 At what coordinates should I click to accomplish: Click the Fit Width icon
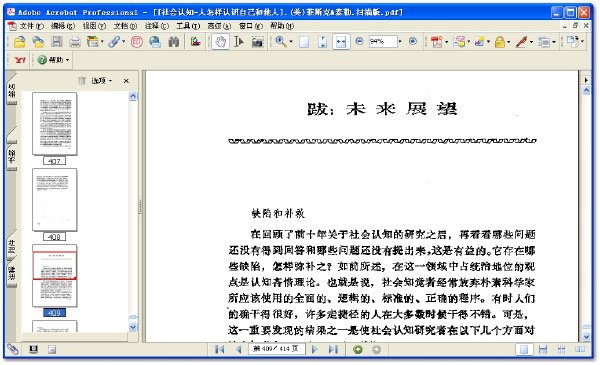tap(341, 42)
